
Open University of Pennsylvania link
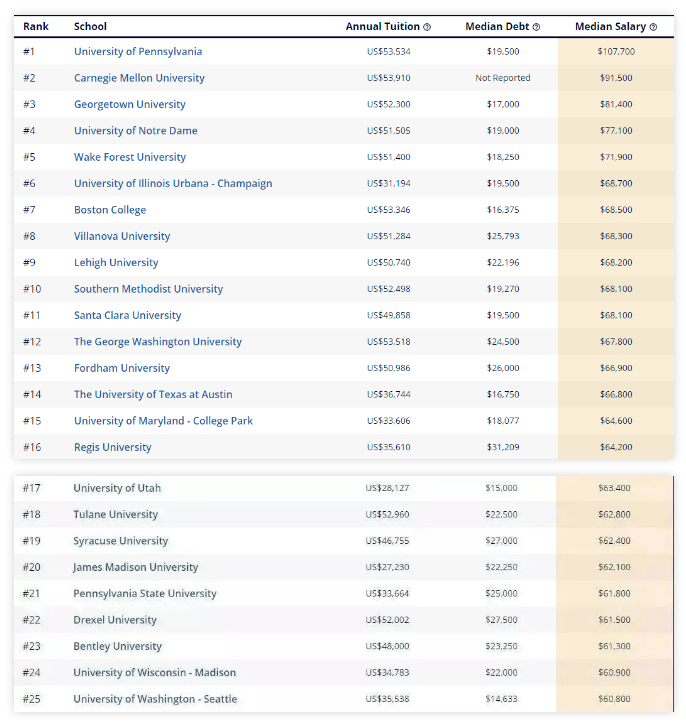pyautogui.click(x=138, y=51)
